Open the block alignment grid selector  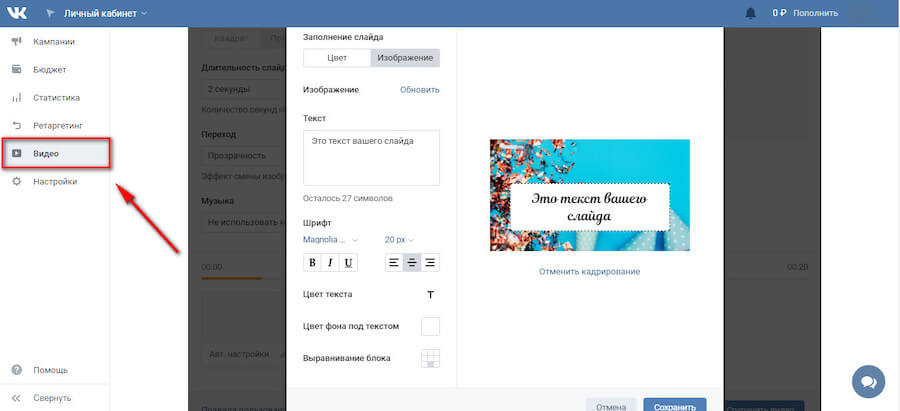click(x=430, y=358)
